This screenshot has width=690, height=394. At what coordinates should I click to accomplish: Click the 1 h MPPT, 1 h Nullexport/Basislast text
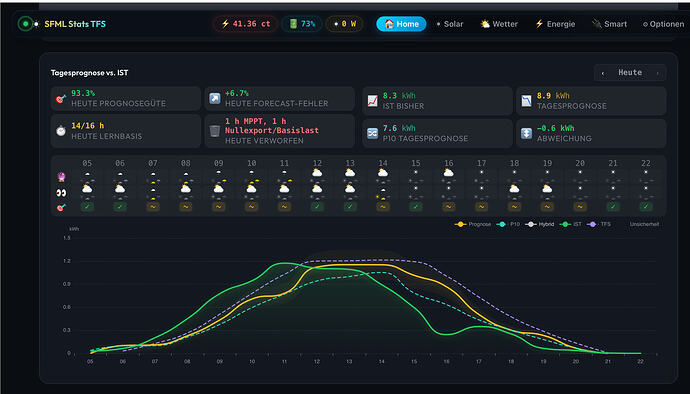[272, 125]
